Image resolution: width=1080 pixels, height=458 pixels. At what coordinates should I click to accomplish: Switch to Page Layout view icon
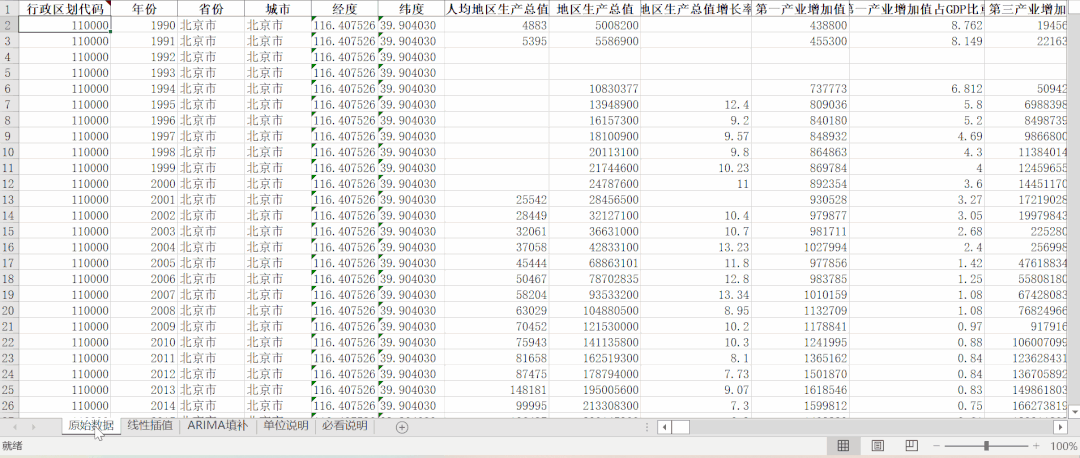pos(878,446)
